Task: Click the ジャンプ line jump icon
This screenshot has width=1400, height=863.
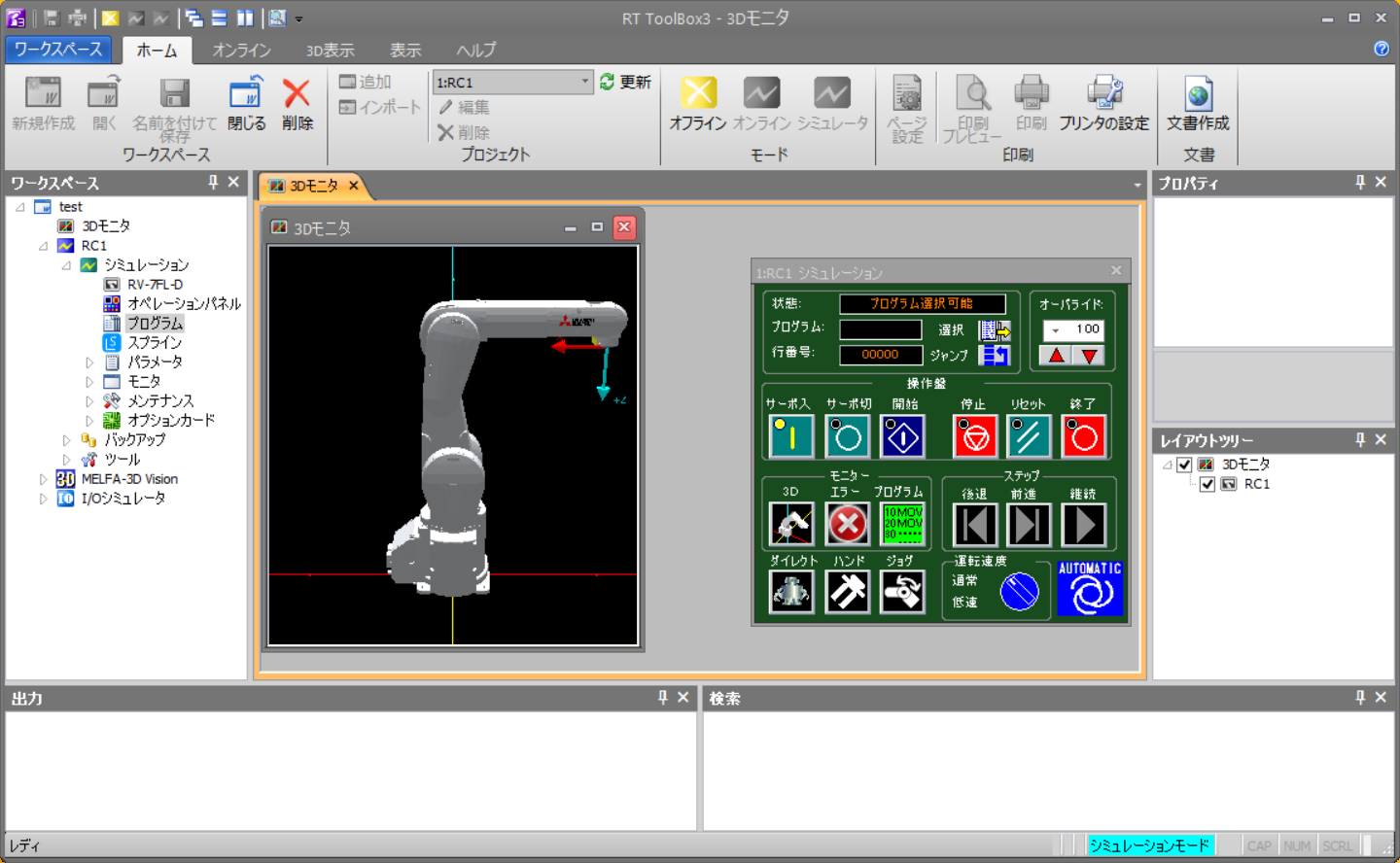Action: pyautogui.click(x=995, y=356)
